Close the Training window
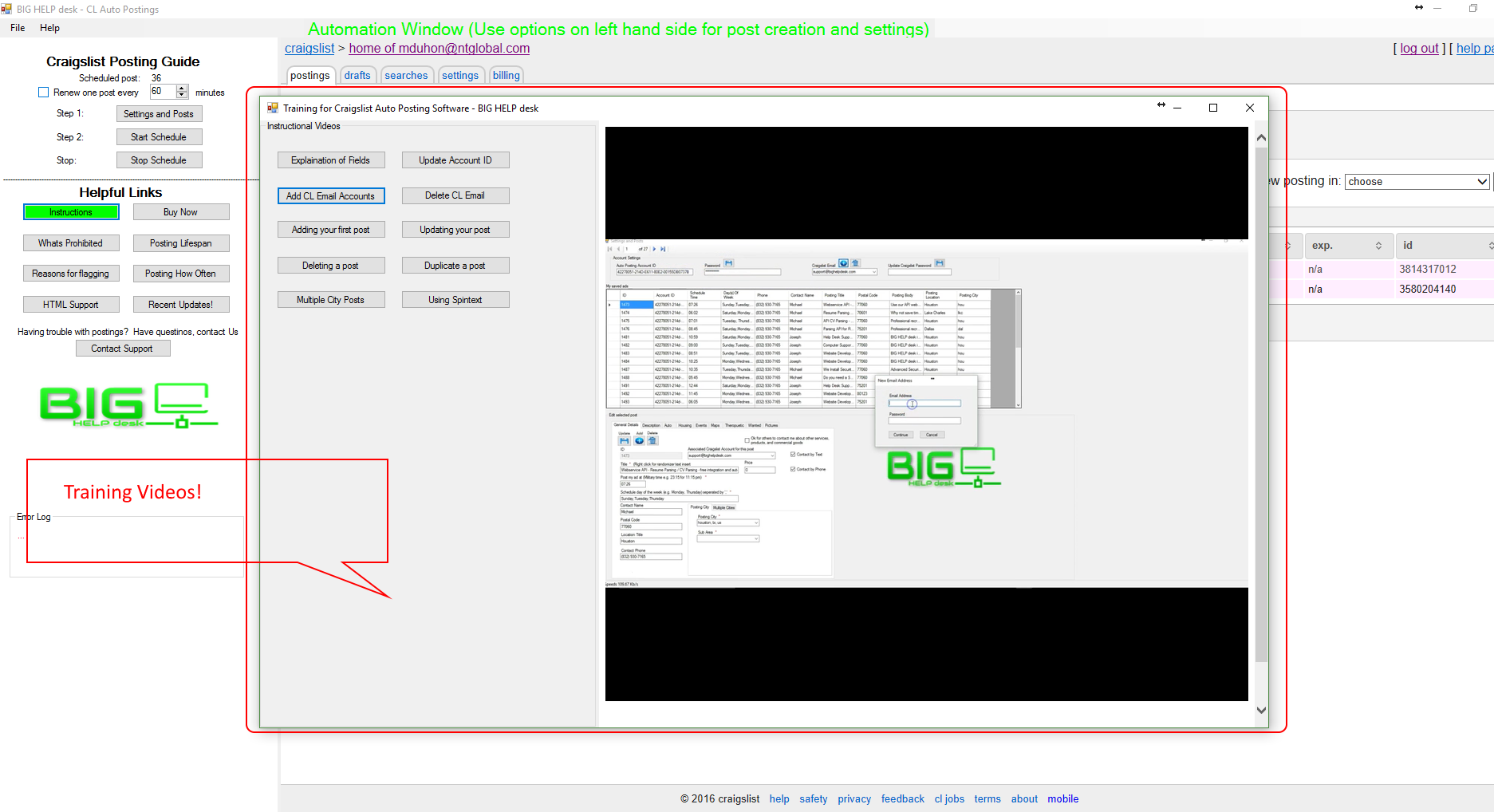The height and width of the screenshot is (812, 1494). click(1250, 108)
